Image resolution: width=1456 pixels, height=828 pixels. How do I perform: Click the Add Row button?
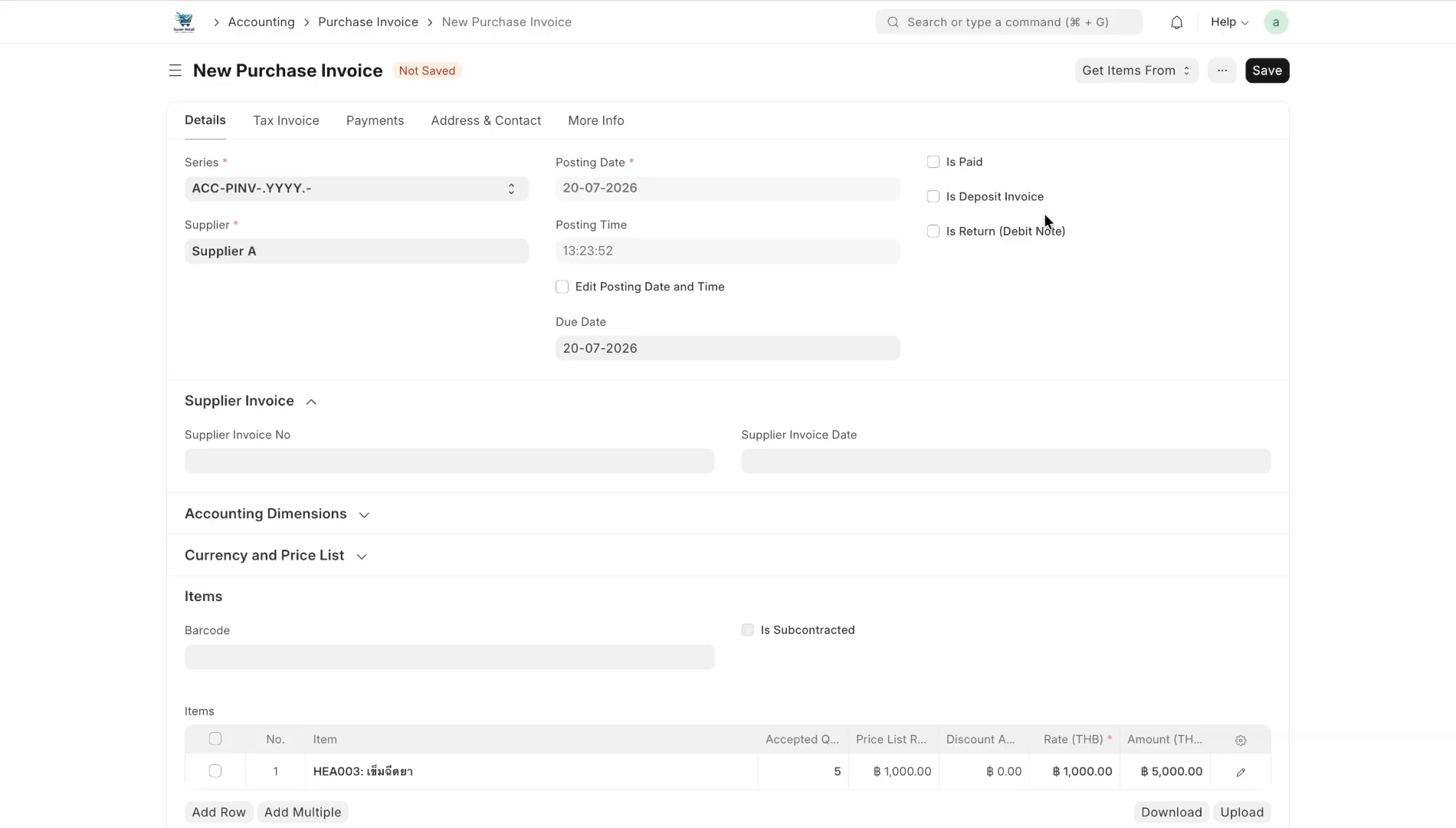tap(218, 812)
